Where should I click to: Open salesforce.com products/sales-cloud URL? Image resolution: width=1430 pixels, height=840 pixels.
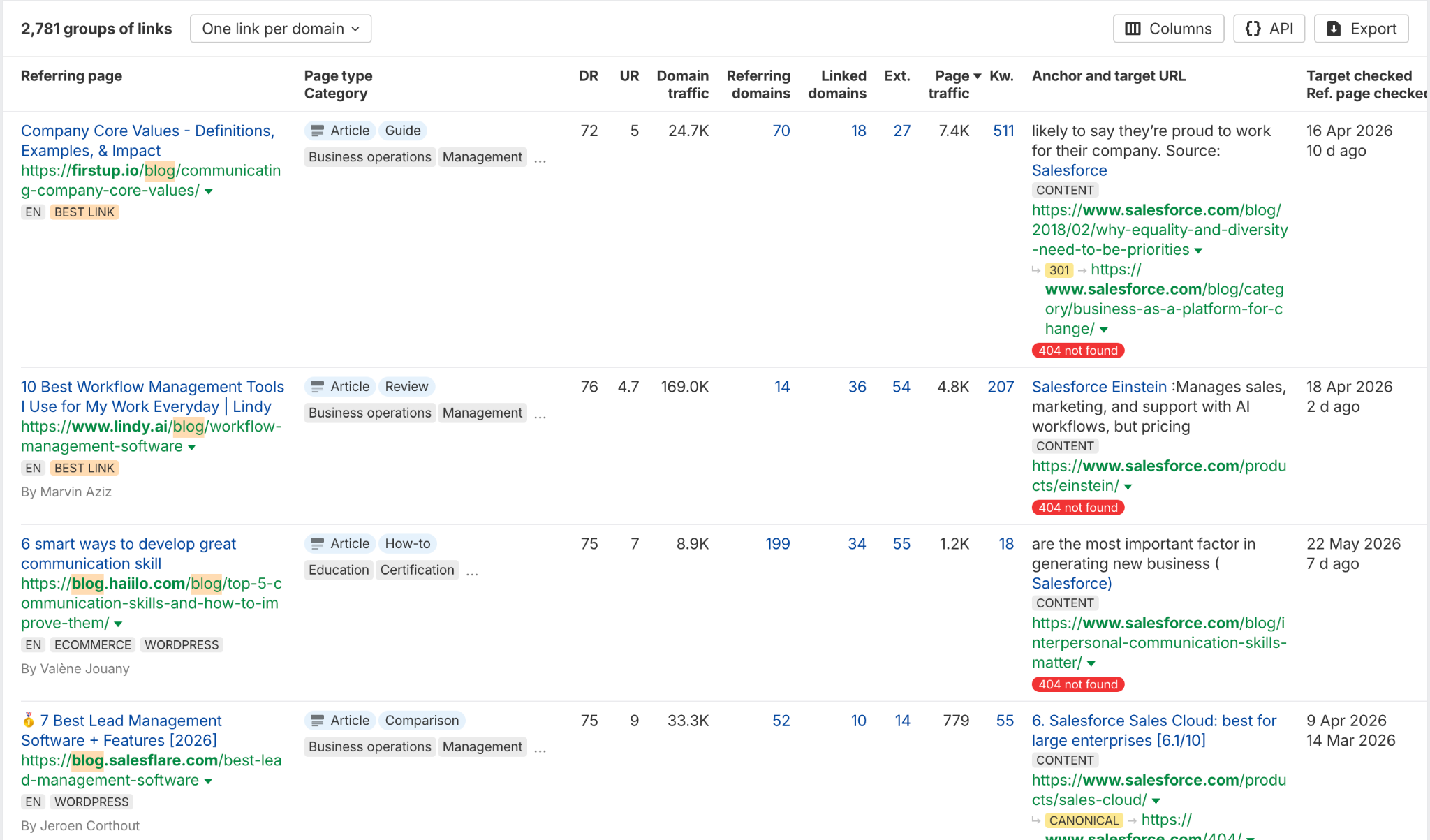pyautogui.click(x=1159, y=790)
